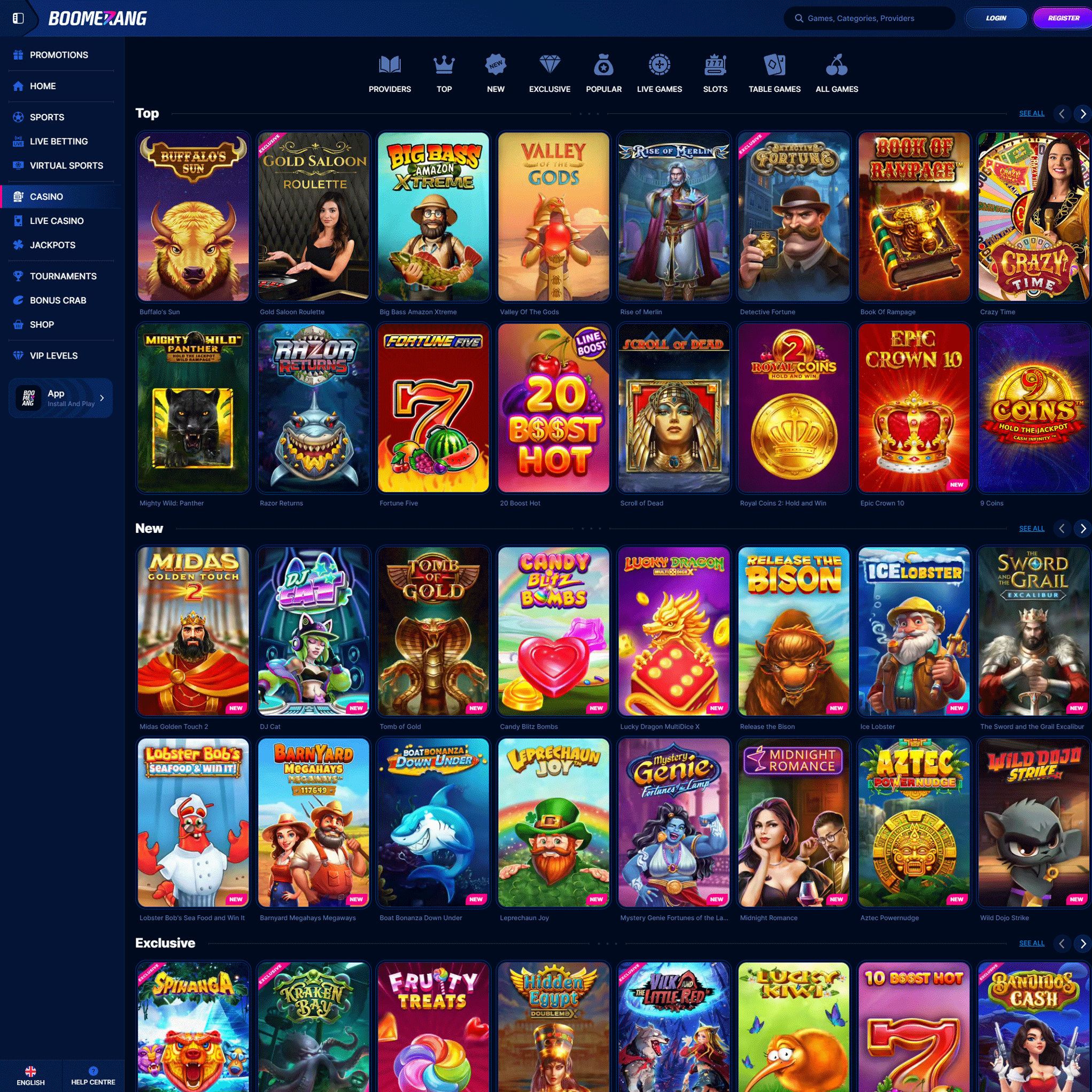Open the VIP Levels menu label
The image size is (1092, 1092).
coord(53,355)
